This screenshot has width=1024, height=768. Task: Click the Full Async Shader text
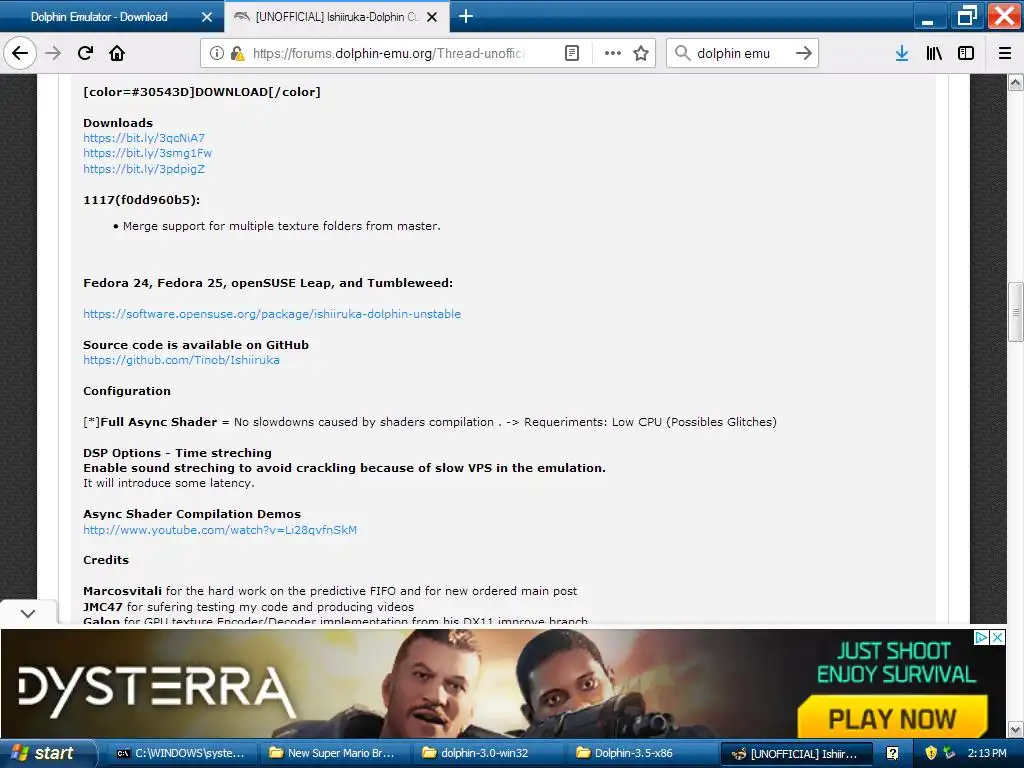click(159, 422)
